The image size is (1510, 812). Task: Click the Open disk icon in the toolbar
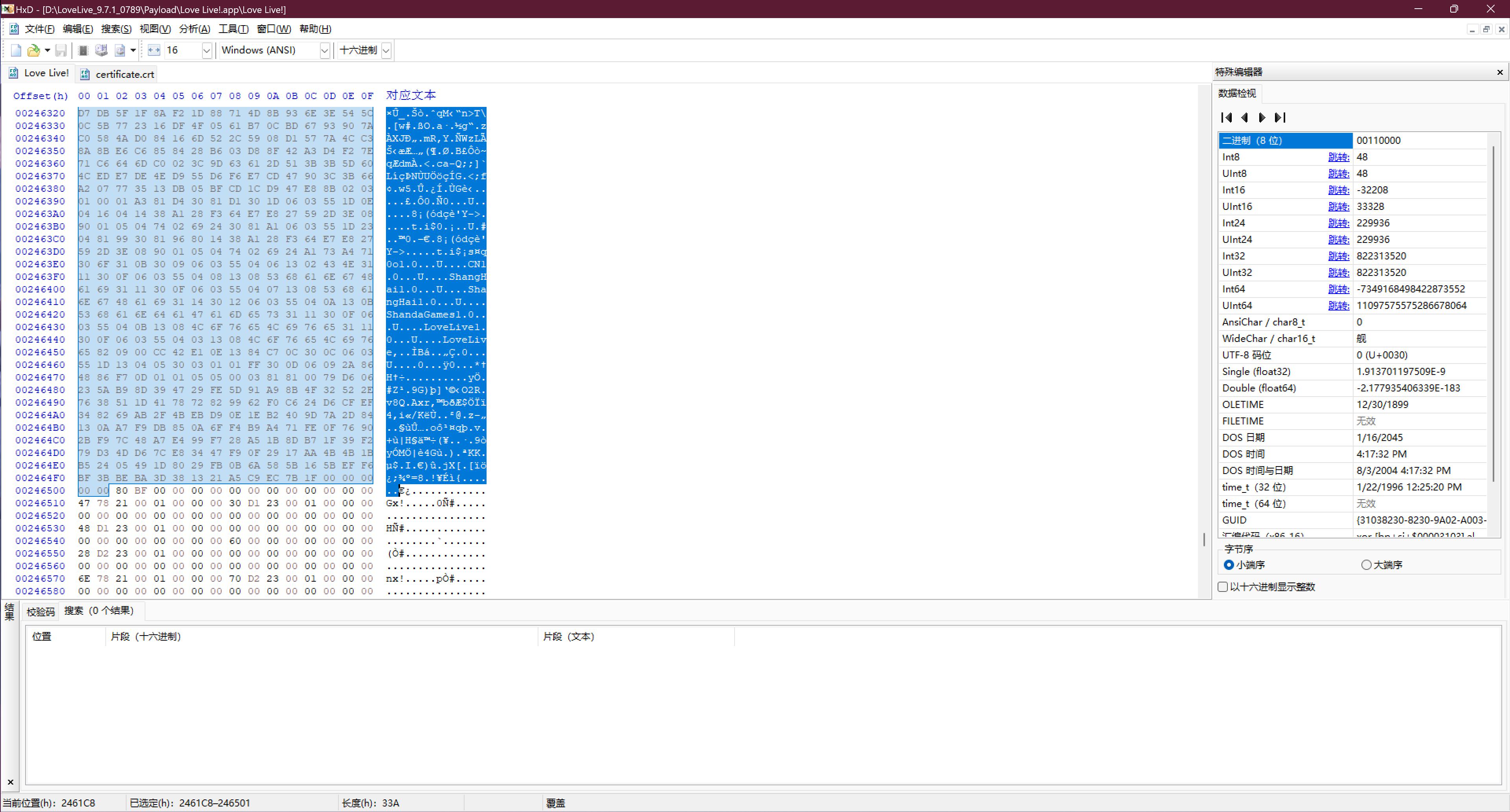(101, 50)
